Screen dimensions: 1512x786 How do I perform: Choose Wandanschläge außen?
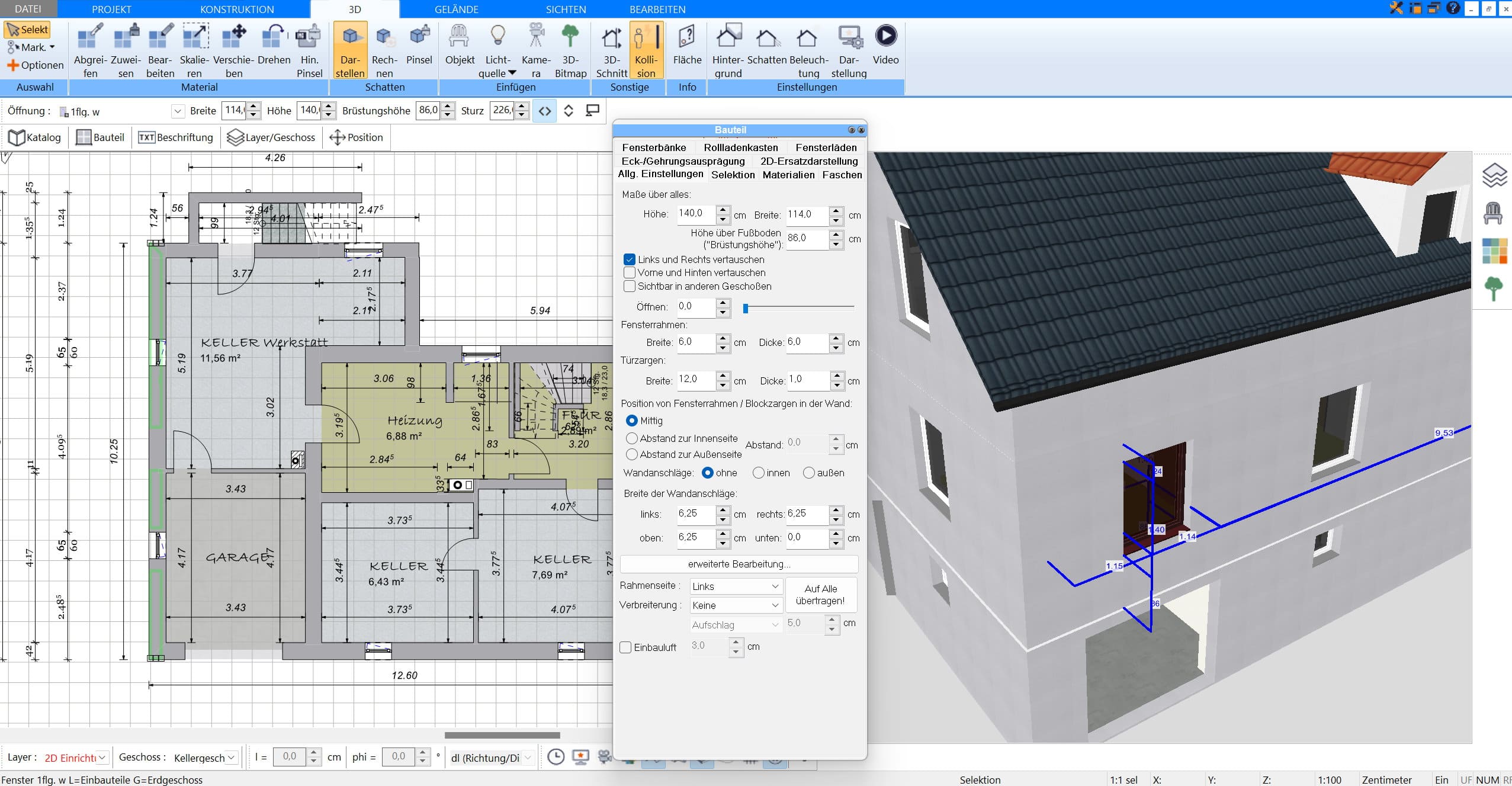[808, 473]
